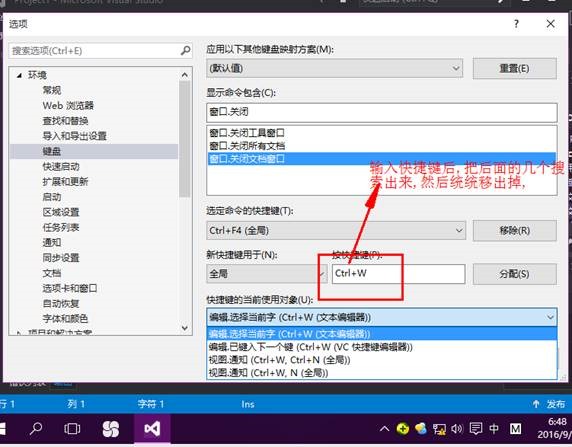
Task: Click the 移除(R) remove button
Action: [x=515, y=230]
